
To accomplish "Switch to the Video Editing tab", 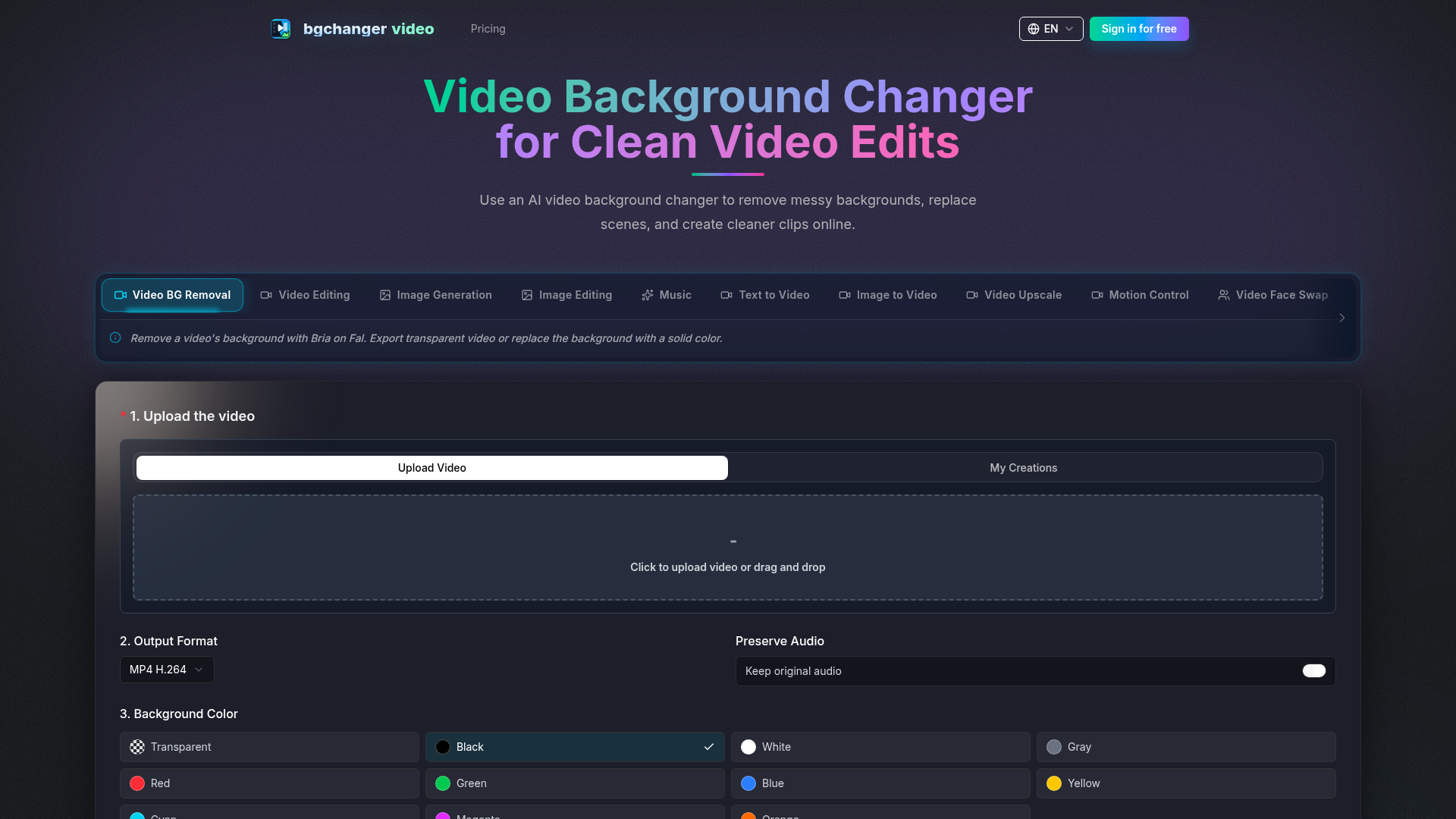I will (306, 295).
